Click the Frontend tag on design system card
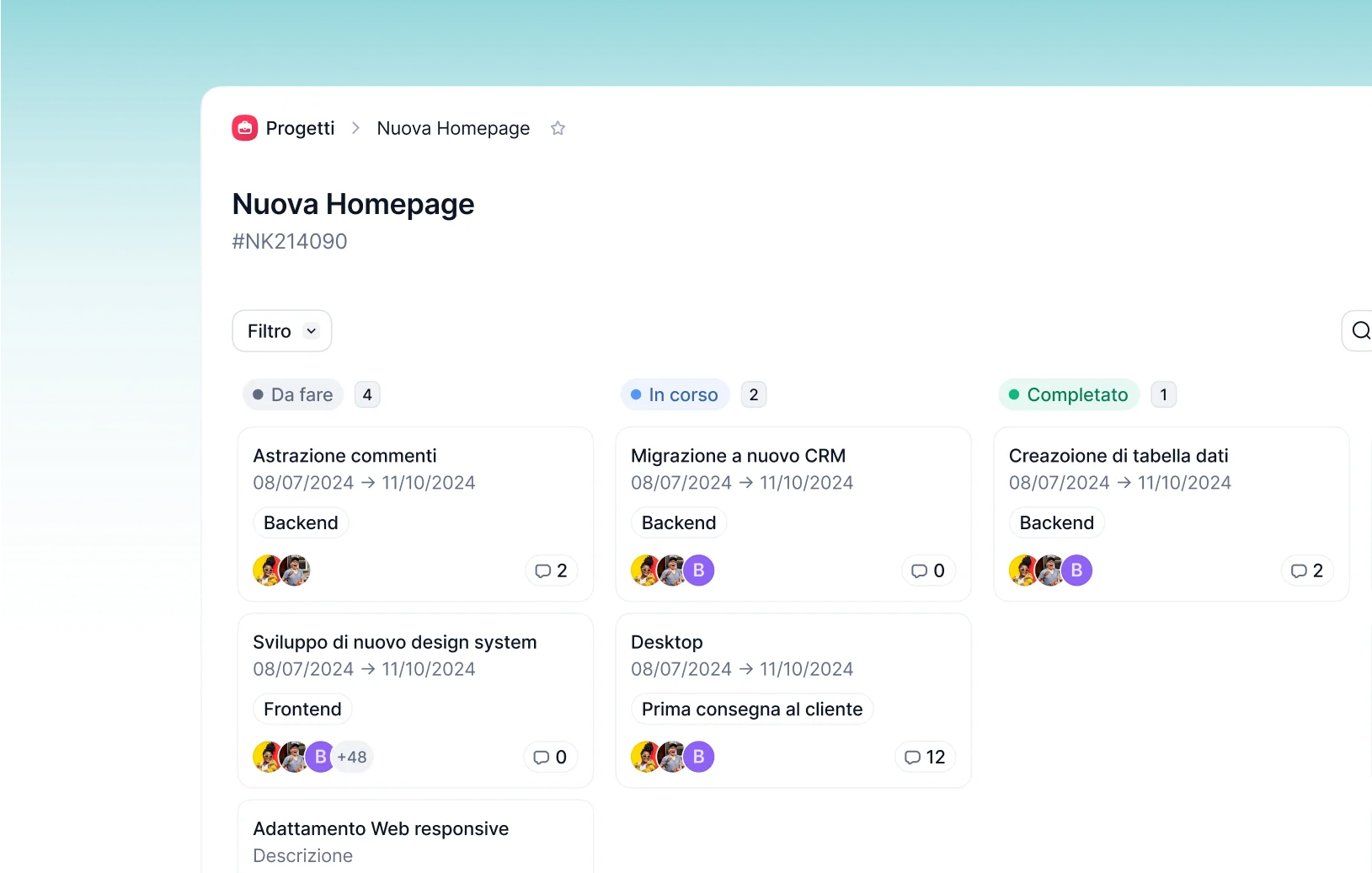This screenshot has width=1372, height=873. (302, 709)
